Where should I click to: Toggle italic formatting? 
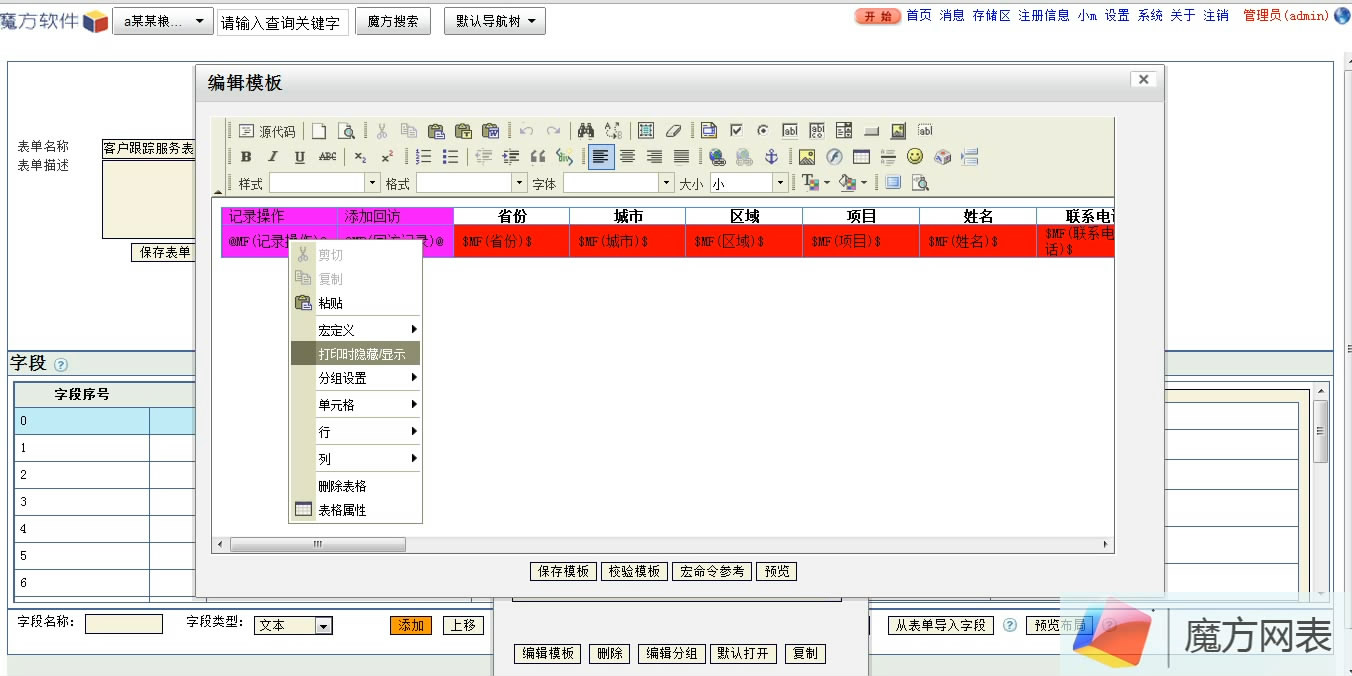tap(273, 157)
